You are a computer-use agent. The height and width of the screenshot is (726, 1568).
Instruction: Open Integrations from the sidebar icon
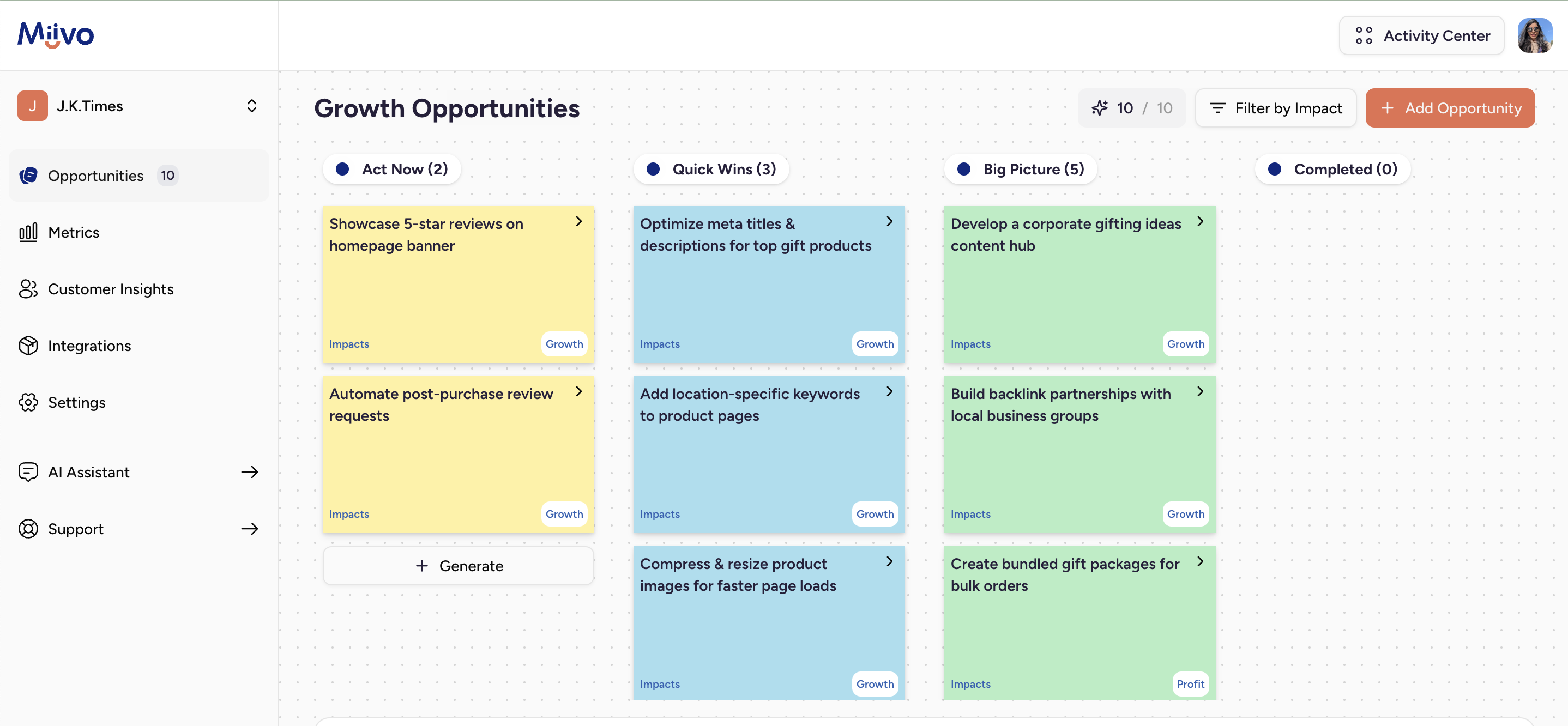click(28, 345)
